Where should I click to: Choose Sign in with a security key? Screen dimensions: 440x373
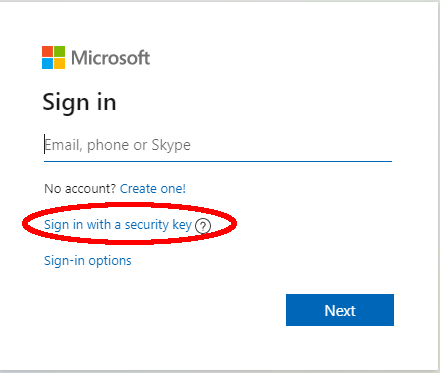point(118,225)
